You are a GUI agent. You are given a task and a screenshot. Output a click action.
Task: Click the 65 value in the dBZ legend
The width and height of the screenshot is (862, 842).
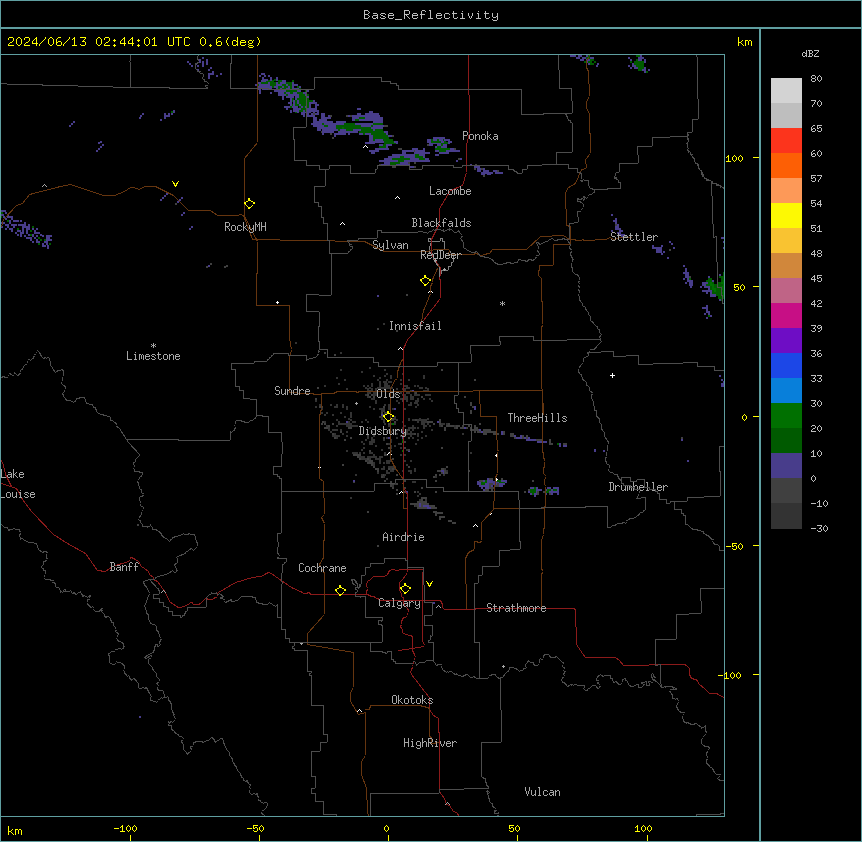[x=816, y=129]
